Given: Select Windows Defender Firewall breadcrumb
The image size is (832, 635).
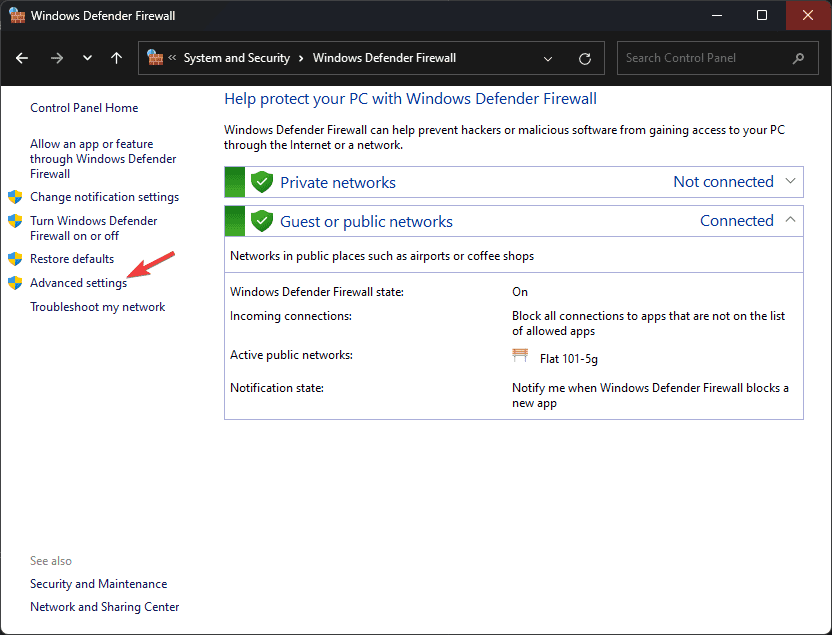Looking at the screenshot, I should click(384, 58).
